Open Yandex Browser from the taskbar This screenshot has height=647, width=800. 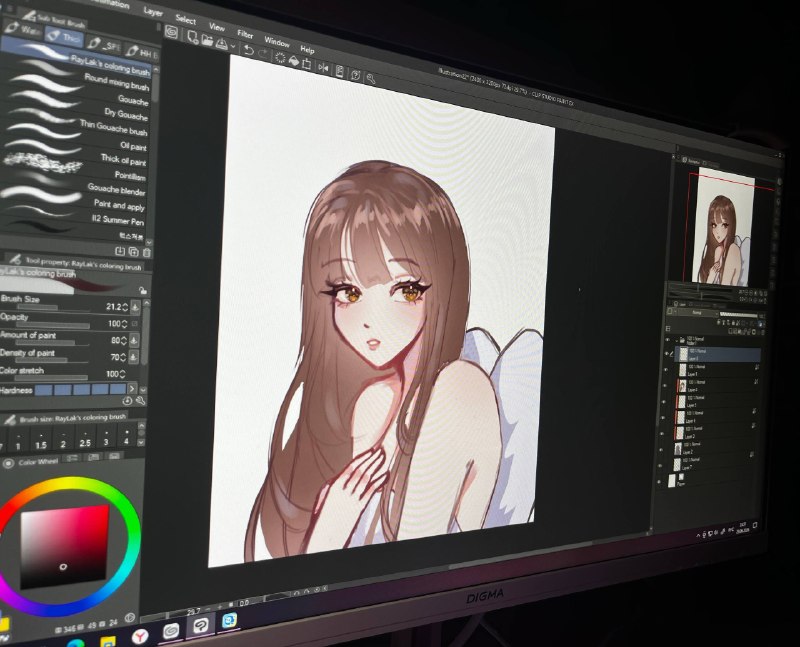pos(140,636)
